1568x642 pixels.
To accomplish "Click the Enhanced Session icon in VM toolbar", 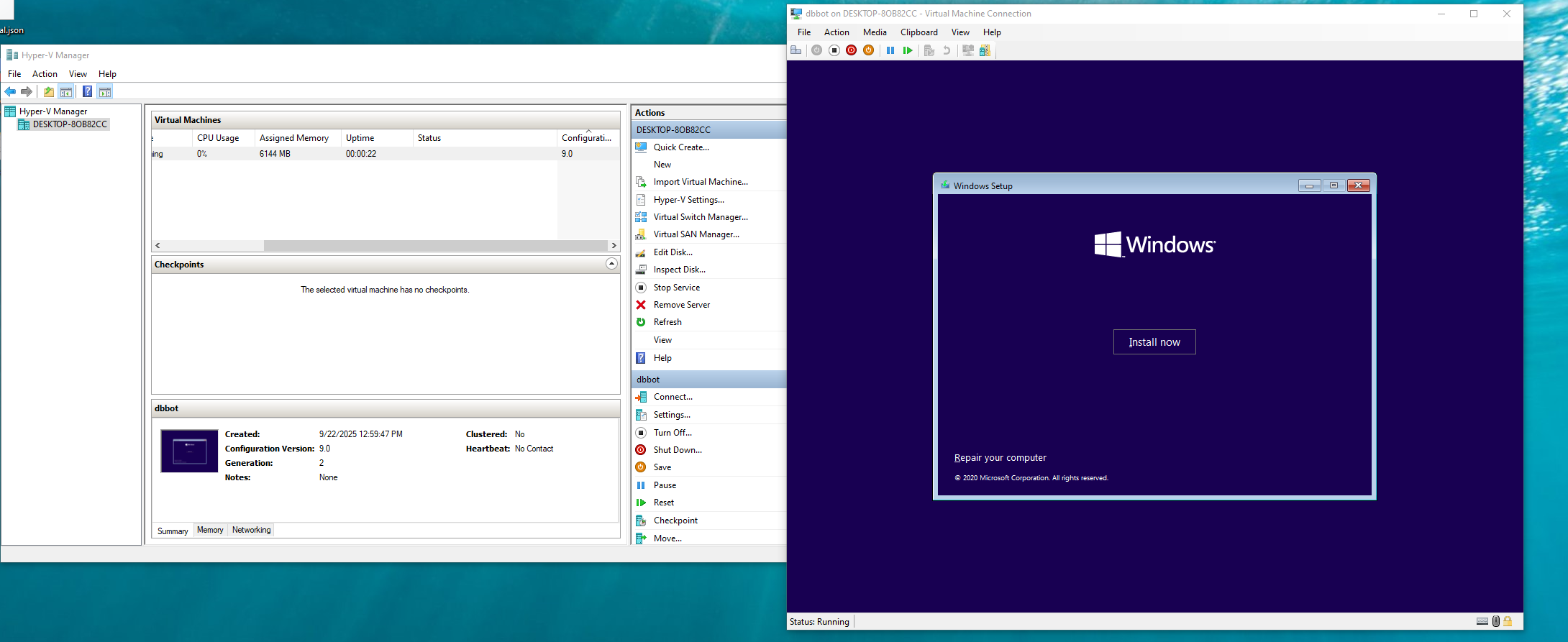I will point(968,50).
